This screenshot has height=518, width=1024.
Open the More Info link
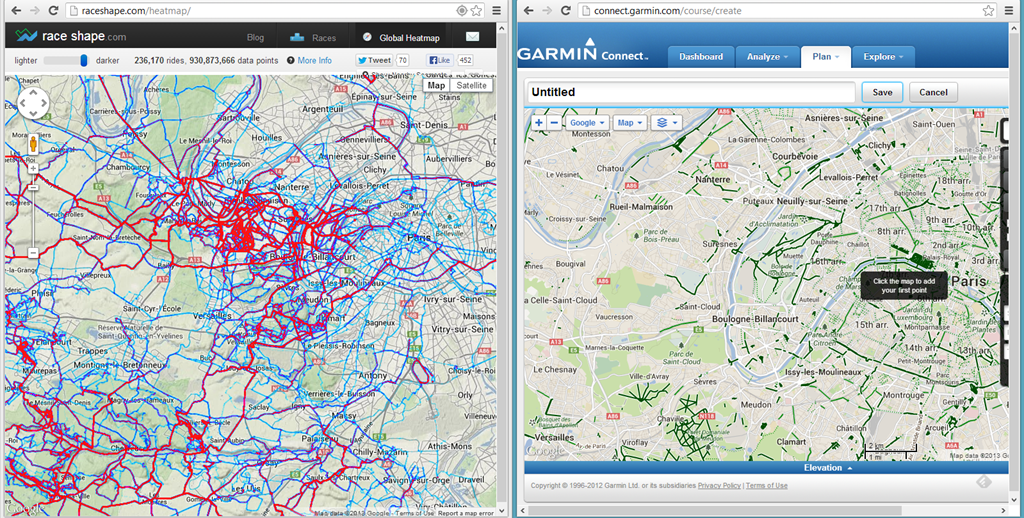click(315, 60)
